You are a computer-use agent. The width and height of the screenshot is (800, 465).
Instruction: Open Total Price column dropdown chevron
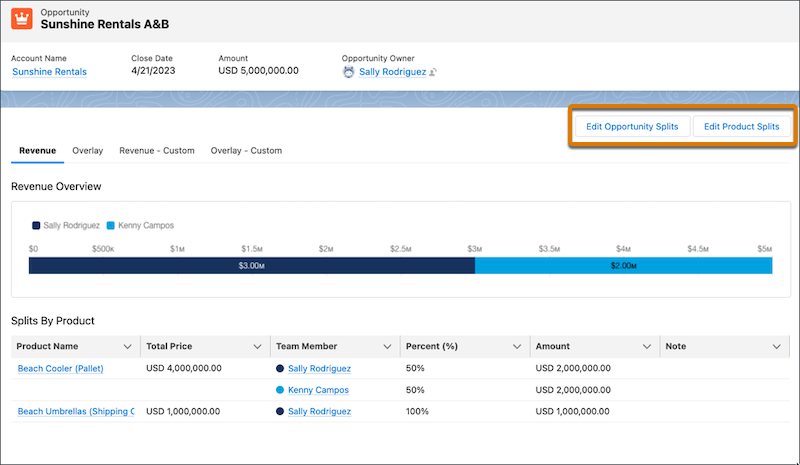pyautogui.click(x=258, y=347)
